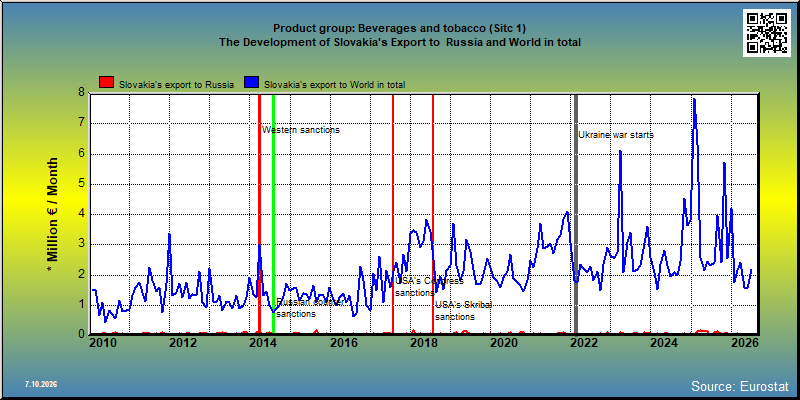Click the subtitle about Slovakia's Export to Russia
This screenshot has height=400, width=800.
tap(399, 42)
